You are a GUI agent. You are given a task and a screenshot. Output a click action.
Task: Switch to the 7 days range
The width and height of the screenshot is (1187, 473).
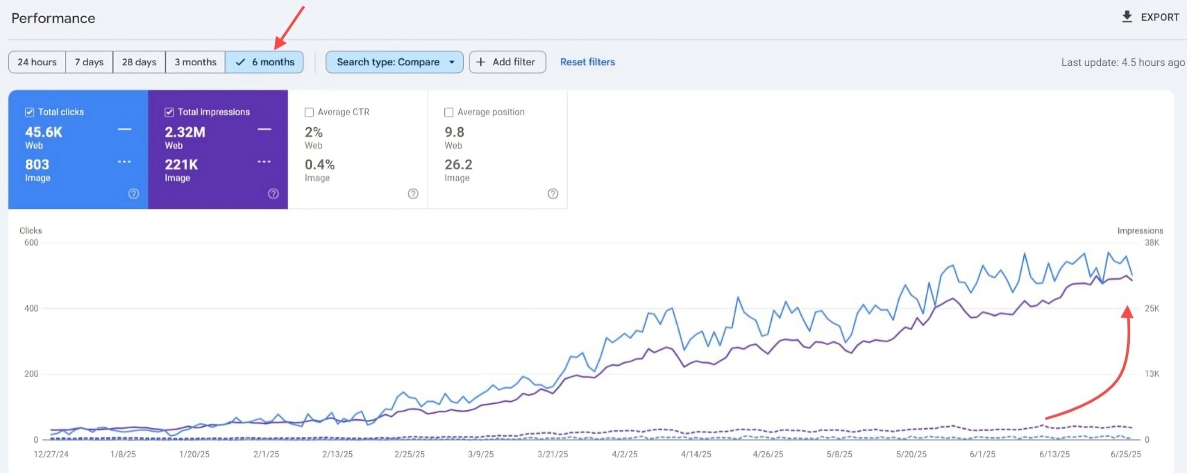pos(89,62)
